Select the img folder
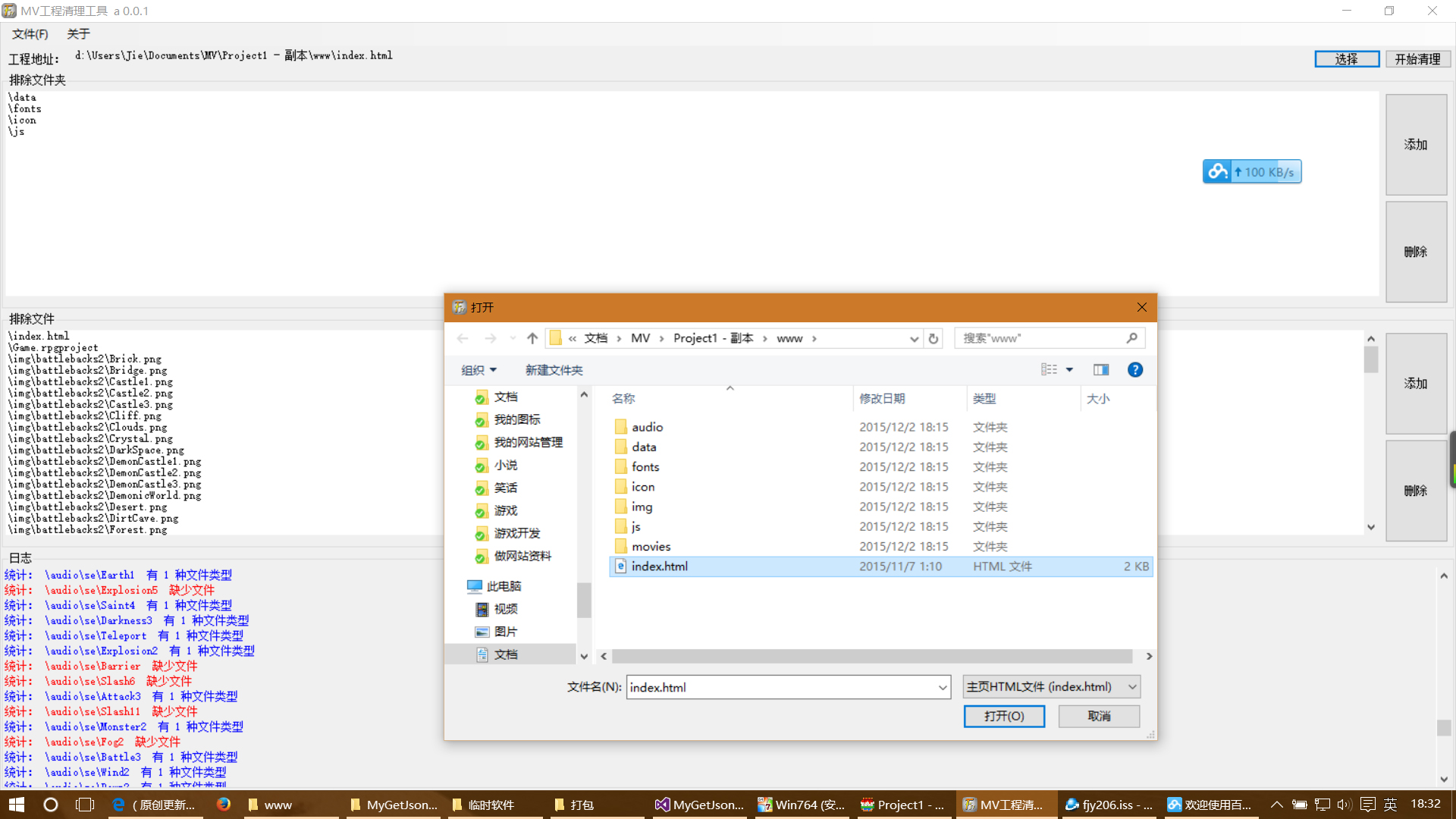The width and height of the screenshot is (1456, 819). 880,507
